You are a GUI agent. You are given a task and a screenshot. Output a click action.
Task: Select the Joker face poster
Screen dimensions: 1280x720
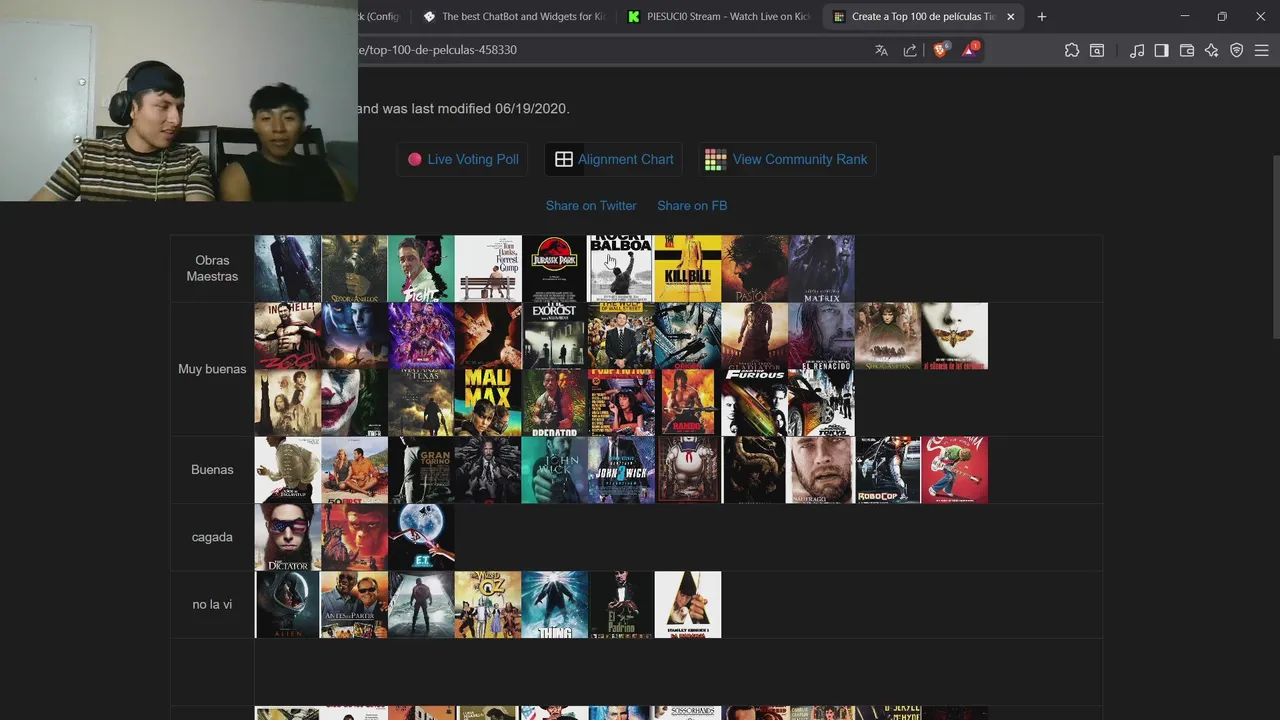point(354,402)
